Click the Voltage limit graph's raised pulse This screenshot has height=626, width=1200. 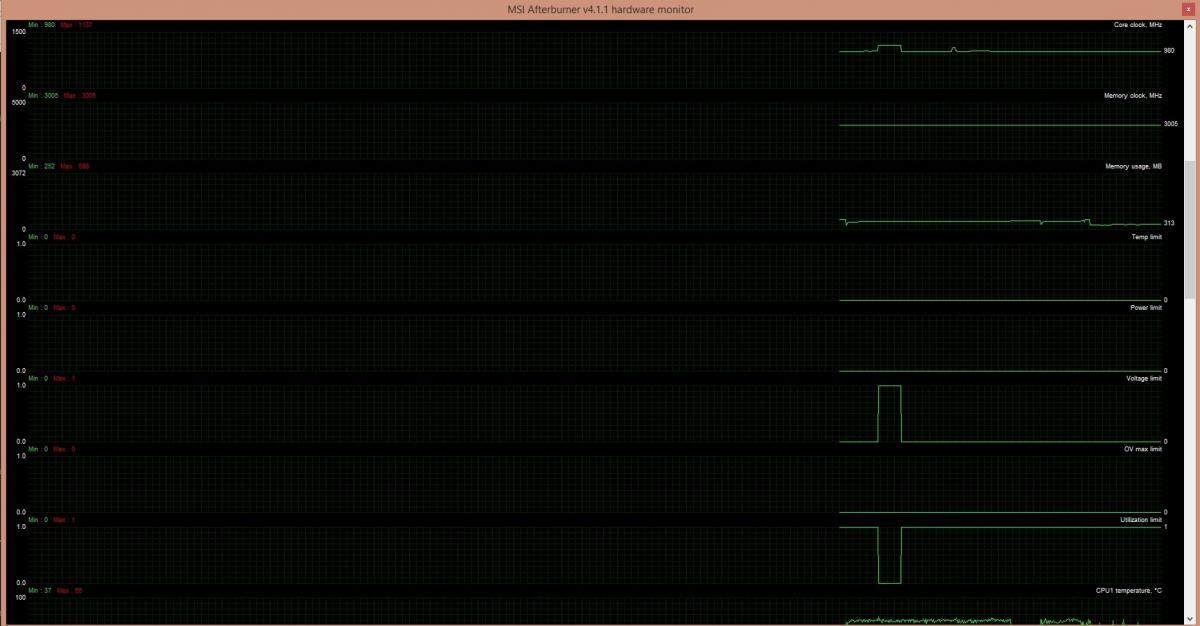pos(889,412)
